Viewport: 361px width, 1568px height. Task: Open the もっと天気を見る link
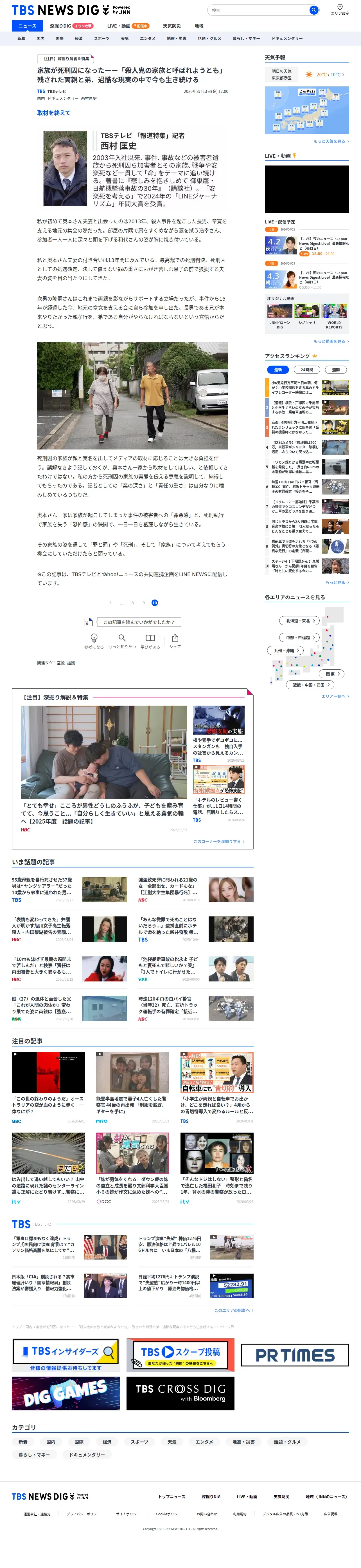pos(331,141)
